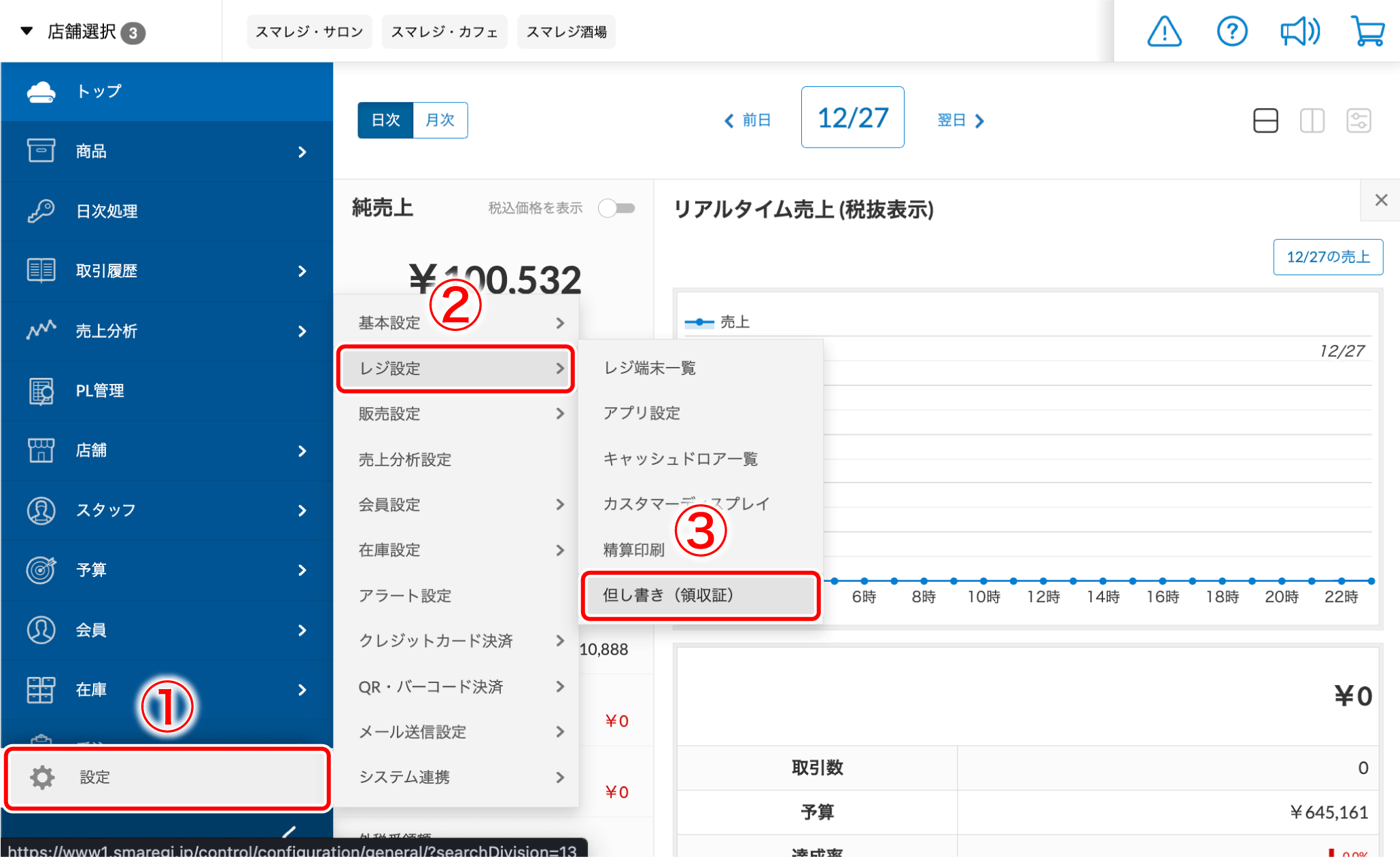Open レジ設定 submenu
This screenshot has width=1400, height=857.
coord(456,368)
